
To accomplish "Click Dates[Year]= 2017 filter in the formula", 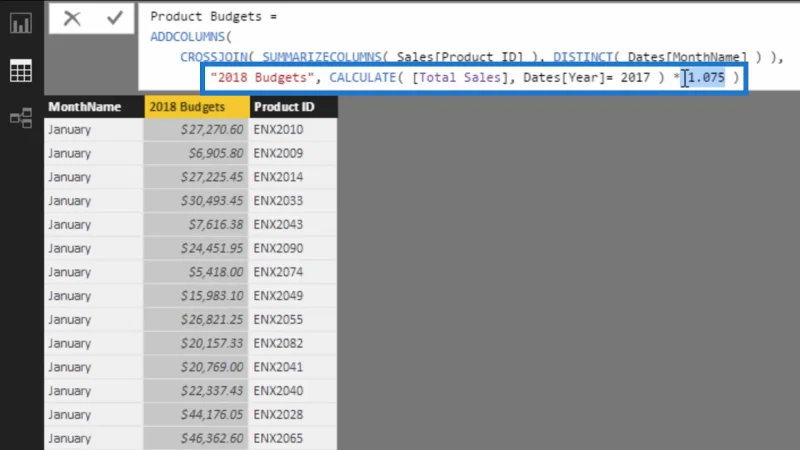I will tap(587, 78).
